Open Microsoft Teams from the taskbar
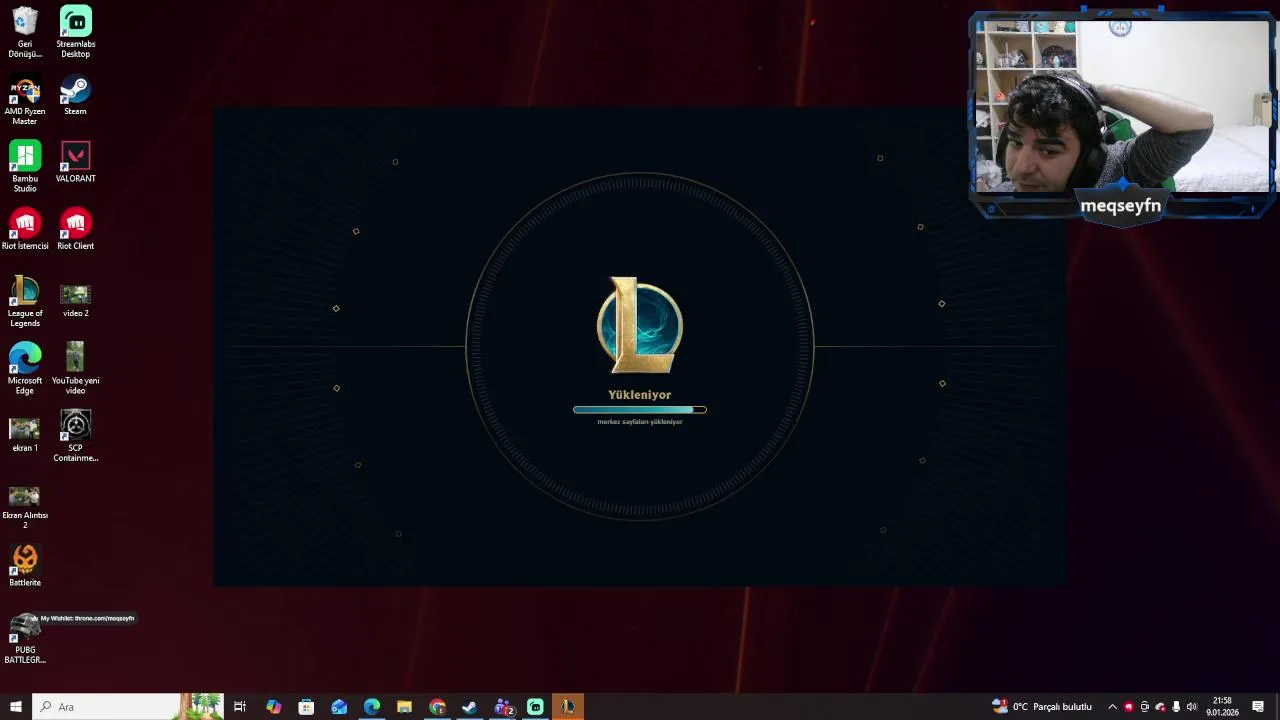 coord(503,707)
